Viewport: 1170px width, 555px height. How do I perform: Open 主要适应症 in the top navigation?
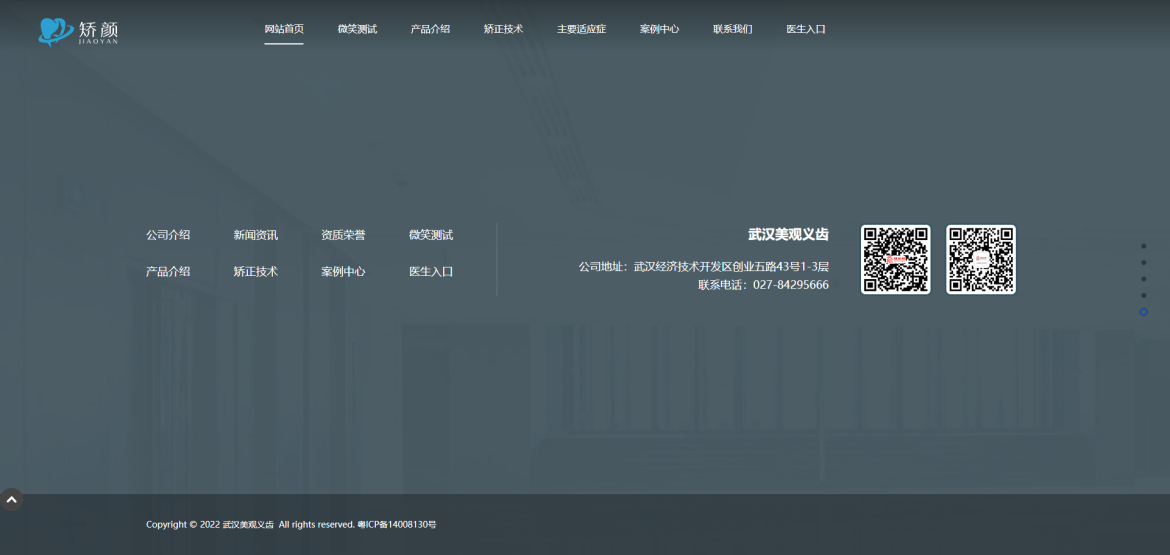tap(581, 29)
